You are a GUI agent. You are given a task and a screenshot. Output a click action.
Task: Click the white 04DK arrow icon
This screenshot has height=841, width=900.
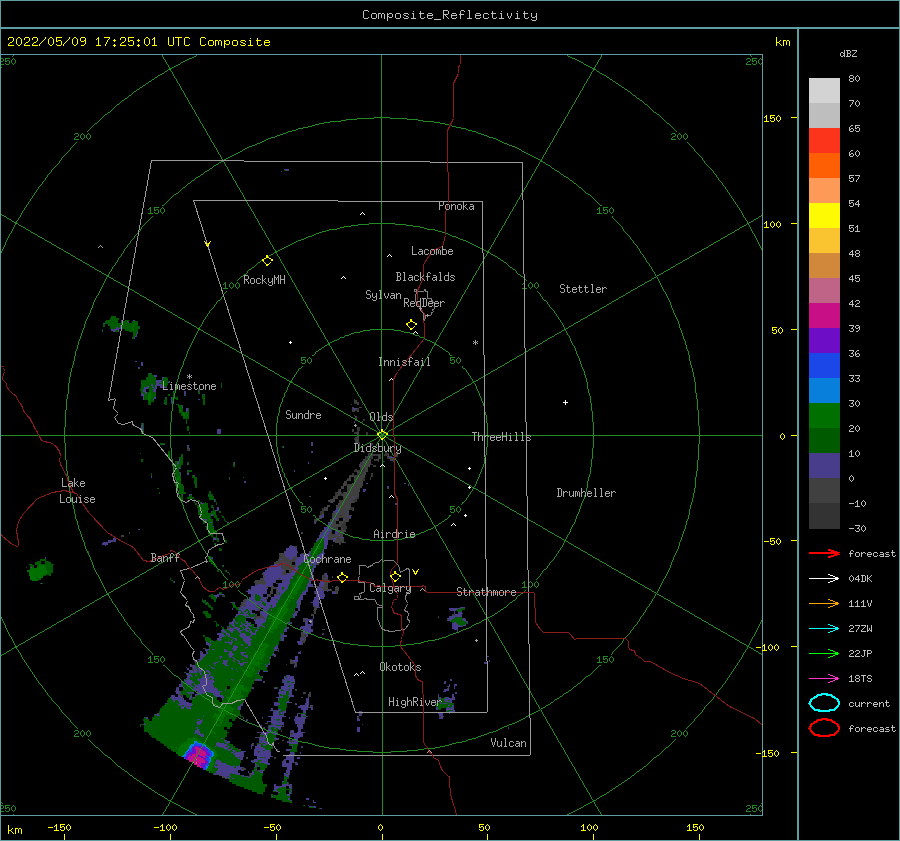pos(824,578)
